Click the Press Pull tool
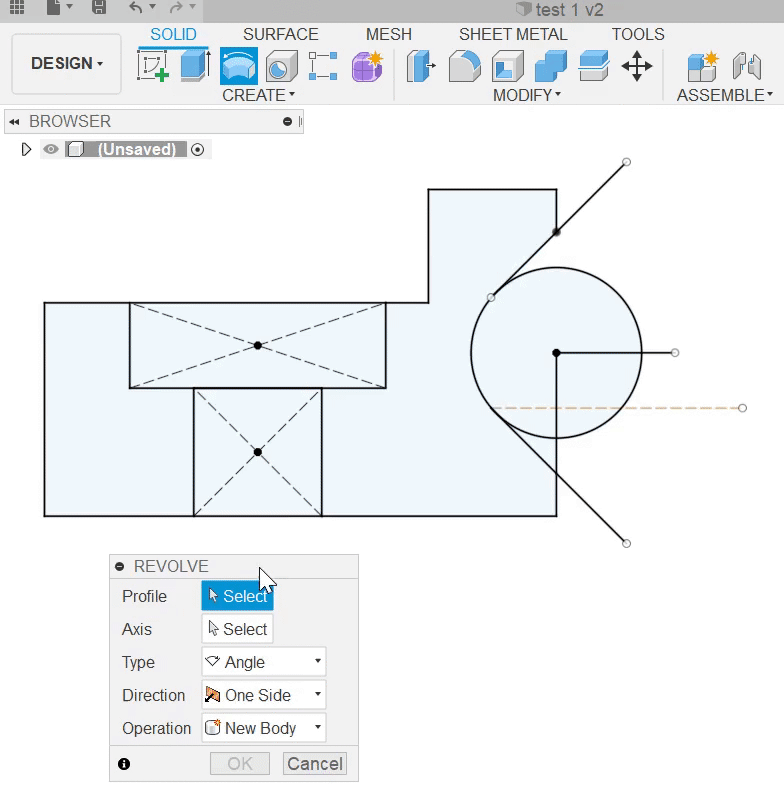The width and height of the screenshot is (784, 788). pos(421,66)
